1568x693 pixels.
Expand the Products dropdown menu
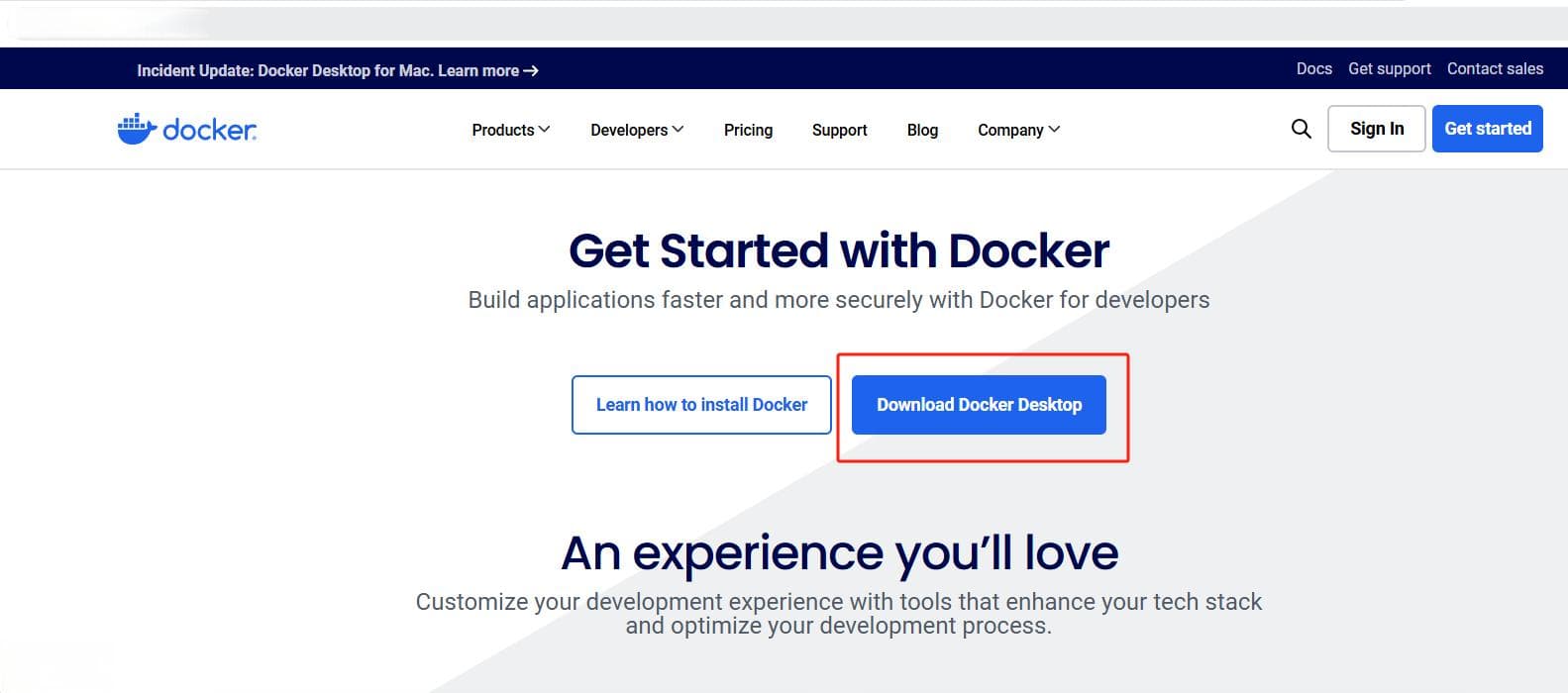(x=511, y=130)
